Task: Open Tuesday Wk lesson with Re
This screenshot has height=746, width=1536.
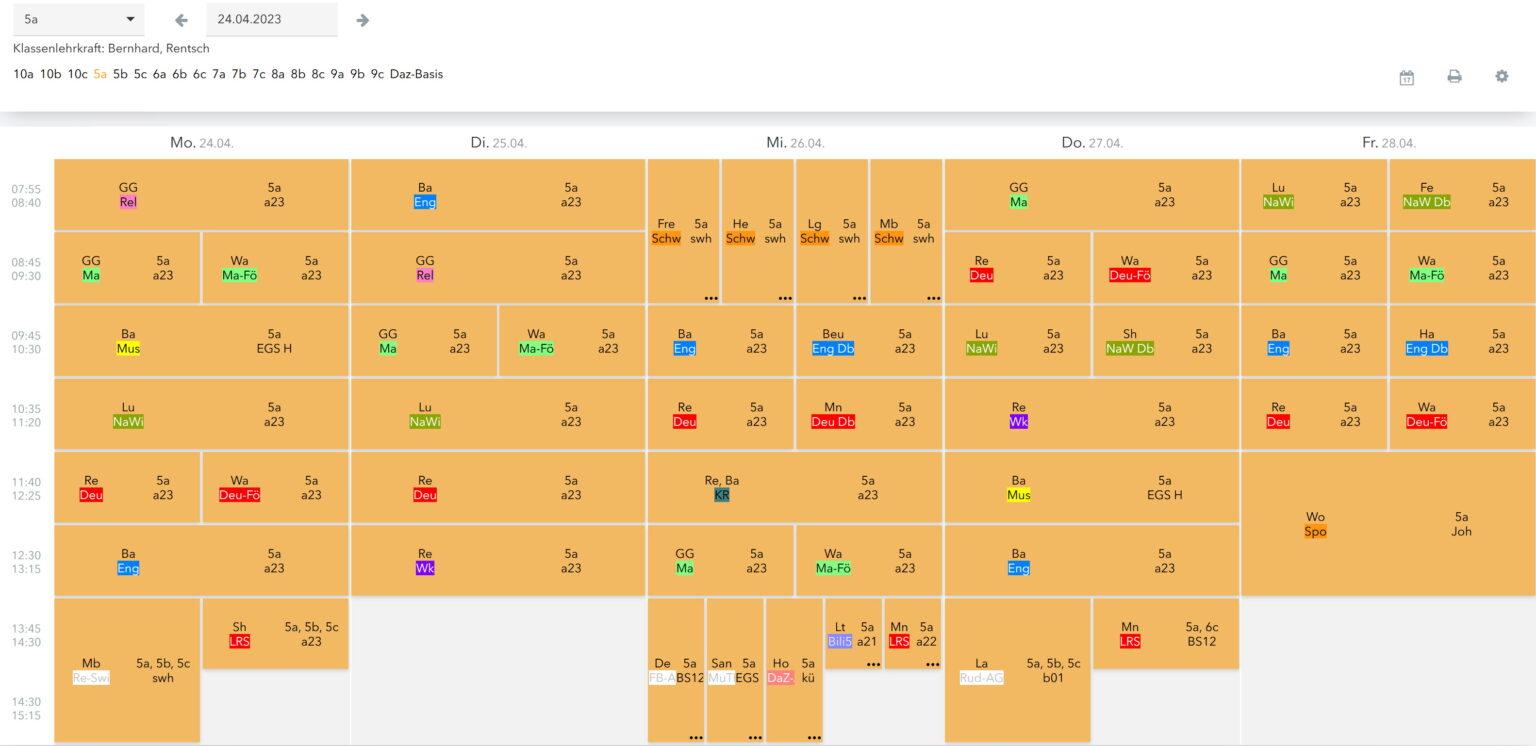Action: tap(498, 560)
